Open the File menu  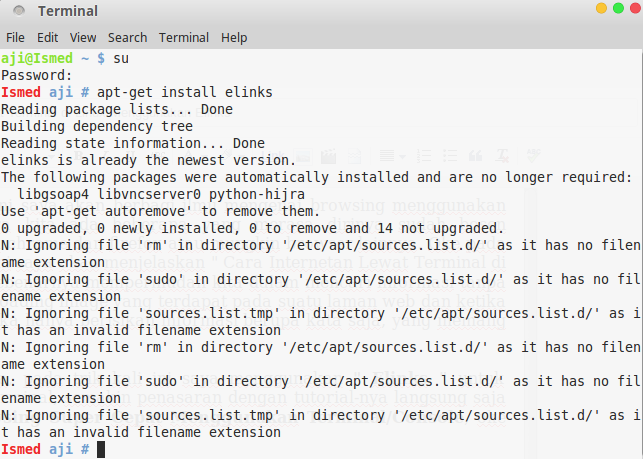pyautogui.click(x=15, y=38)
